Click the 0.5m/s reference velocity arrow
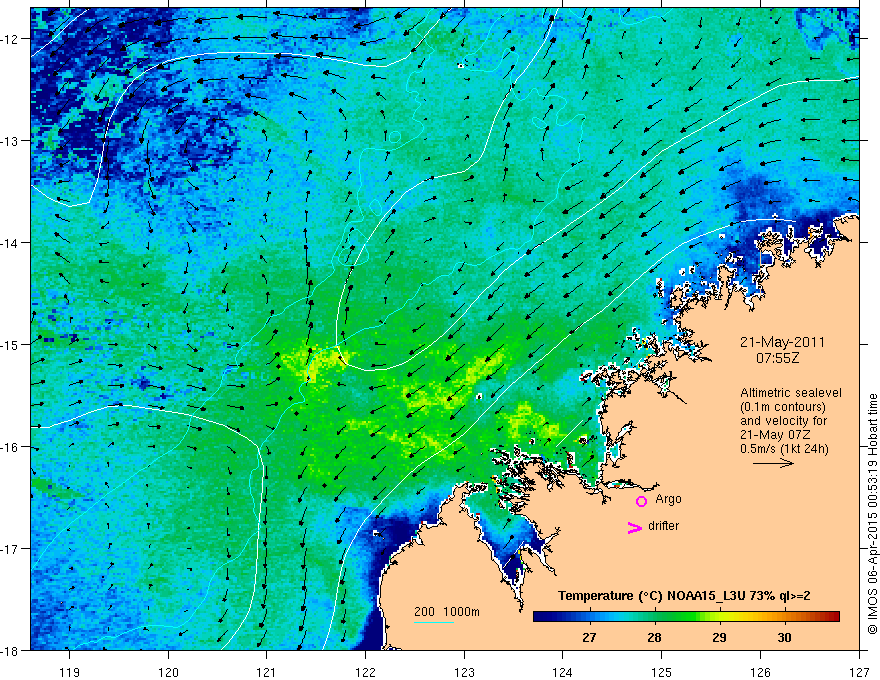 click(x=773, y=463)
